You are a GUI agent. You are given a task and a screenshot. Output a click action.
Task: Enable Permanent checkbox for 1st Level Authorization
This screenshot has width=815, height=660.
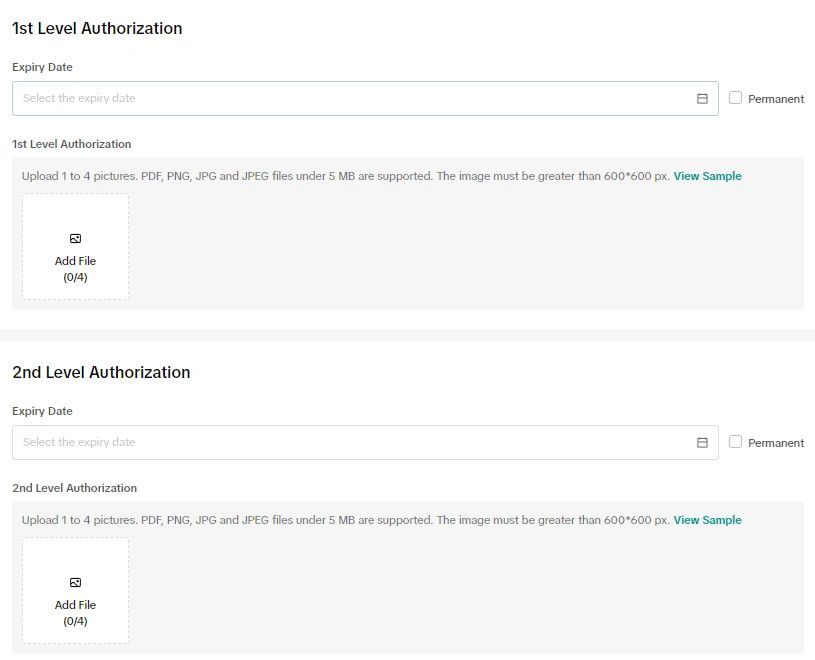736,98
